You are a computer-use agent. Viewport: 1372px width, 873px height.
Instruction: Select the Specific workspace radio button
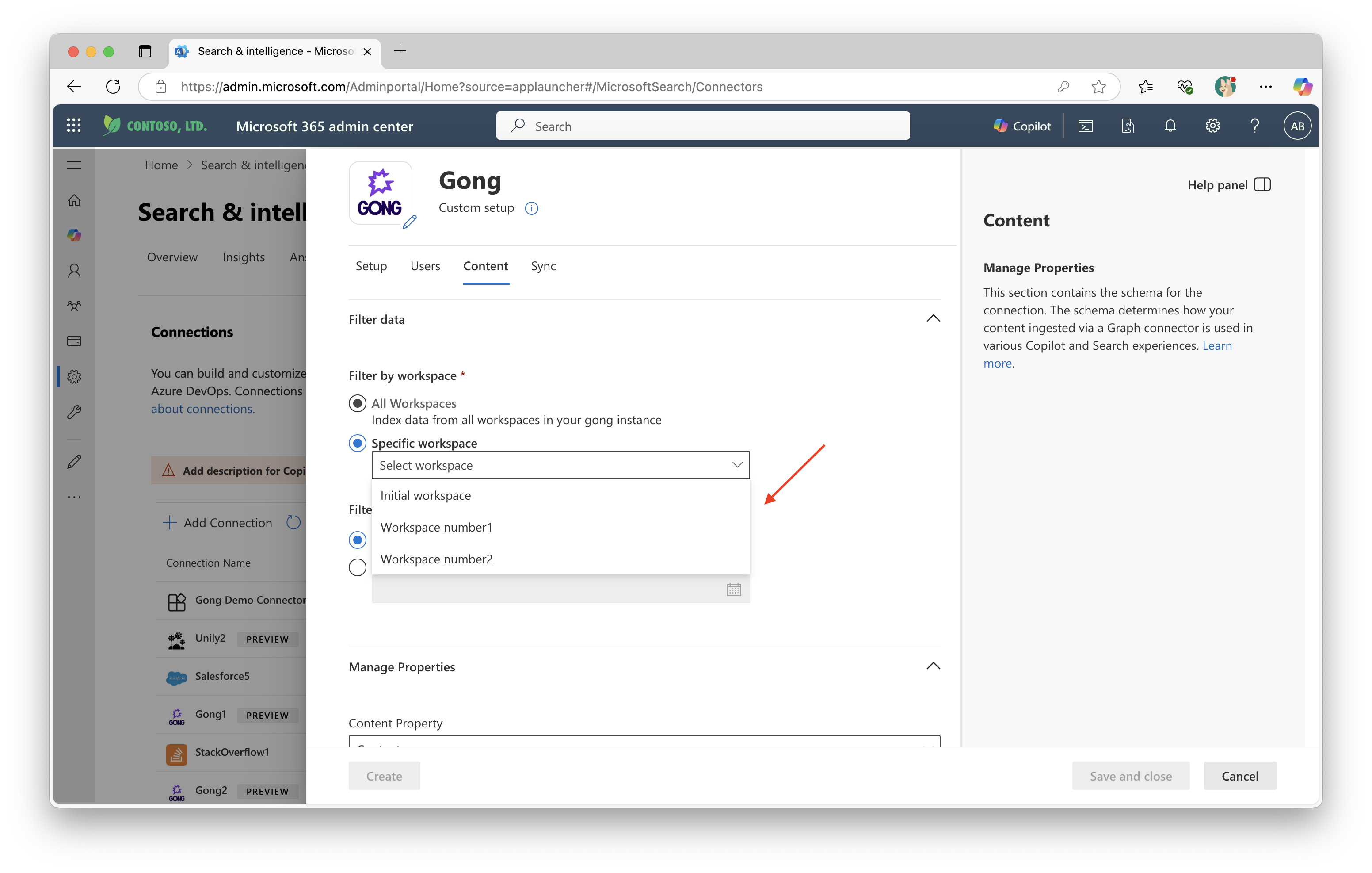357,443
